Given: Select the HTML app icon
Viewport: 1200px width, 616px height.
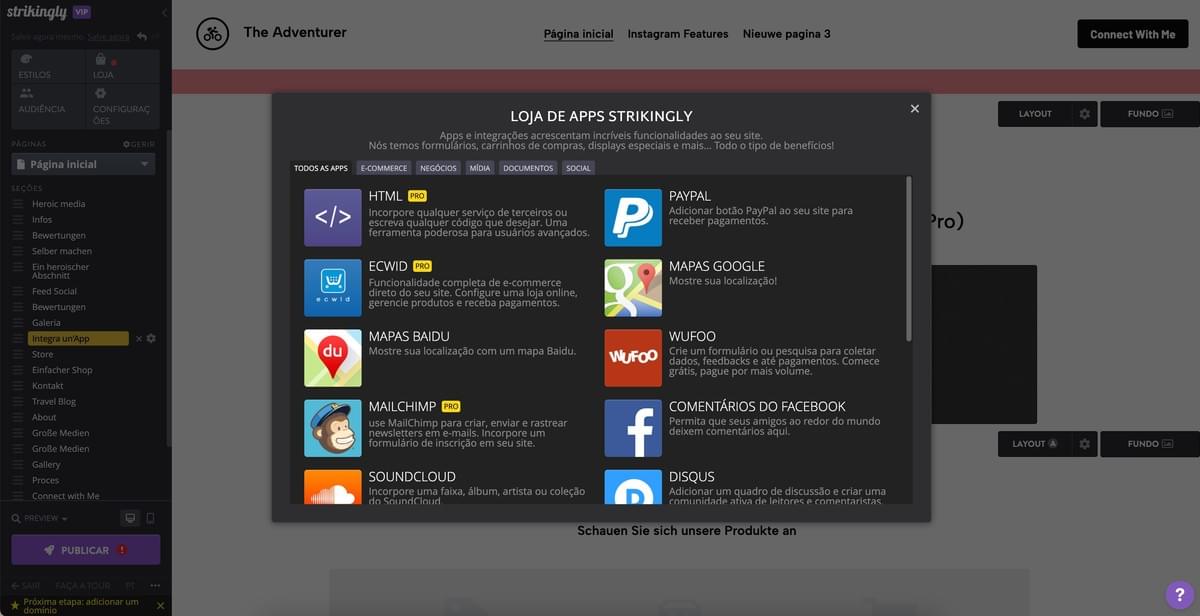Looking at the screenshot, I should (x=333, y=217).
